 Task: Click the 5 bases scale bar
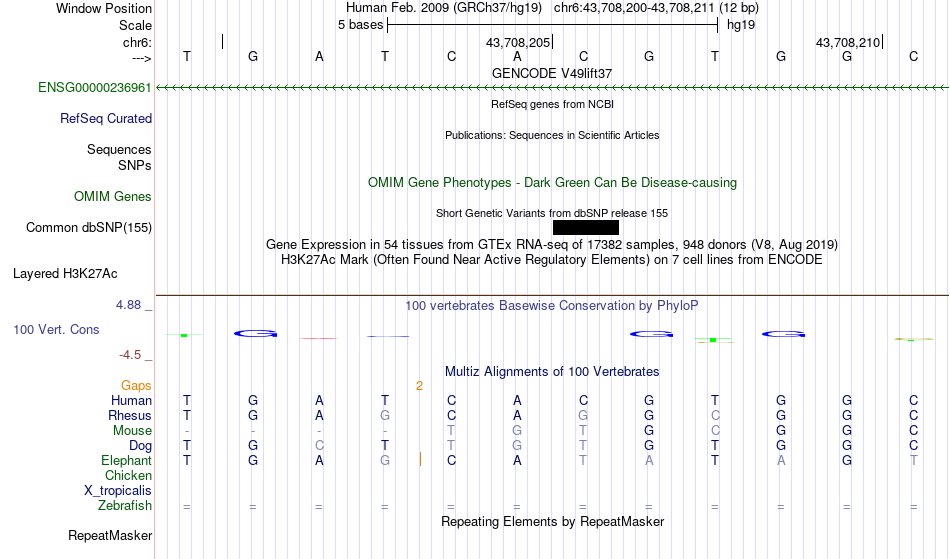tap(553, 25)
